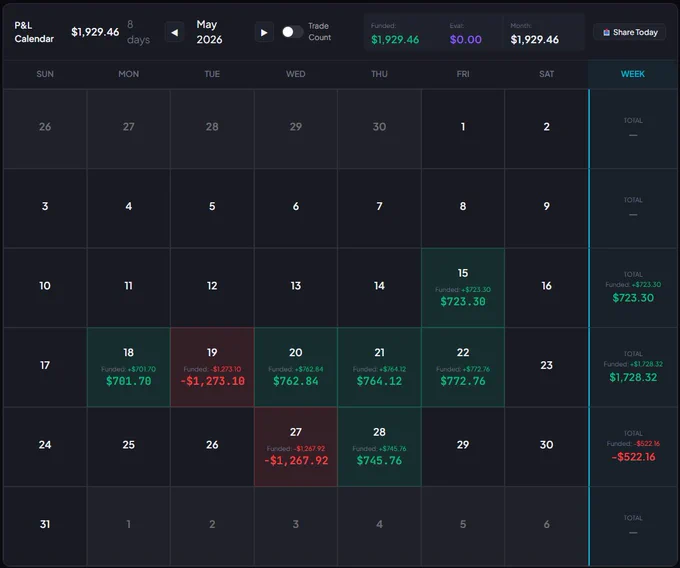This screenshot has width=680, height=568.
Task: Open May 19 loss cell -$1,273.10
Action: [x=212, y=367]
